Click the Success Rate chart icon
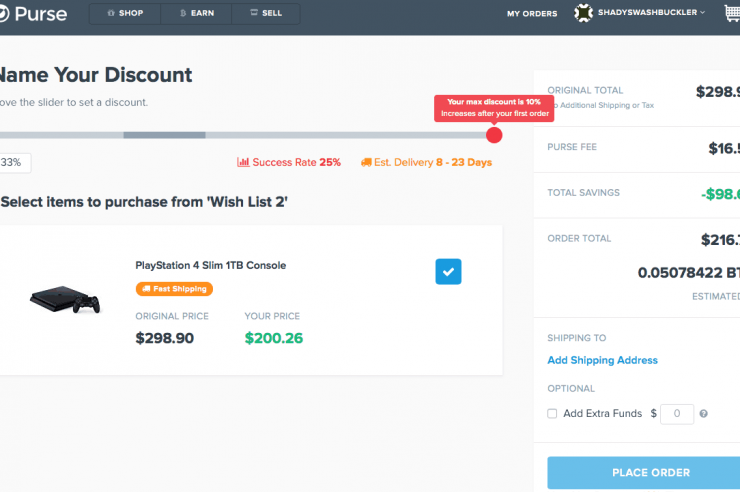This screenshot has height=492, width=740. click(243, 162)
